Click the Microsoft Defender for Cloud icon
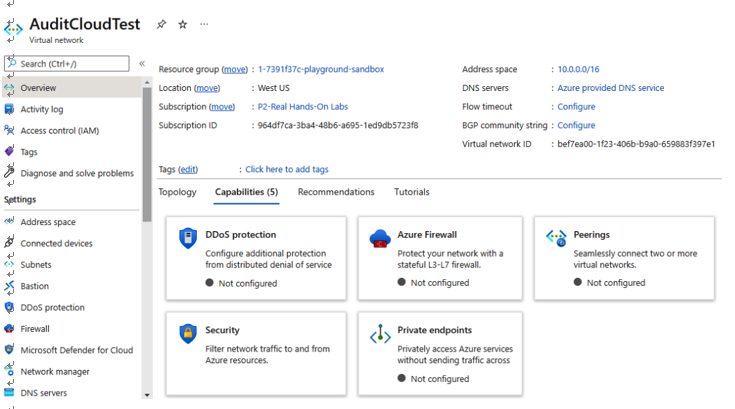 click(x=9, y=350)
